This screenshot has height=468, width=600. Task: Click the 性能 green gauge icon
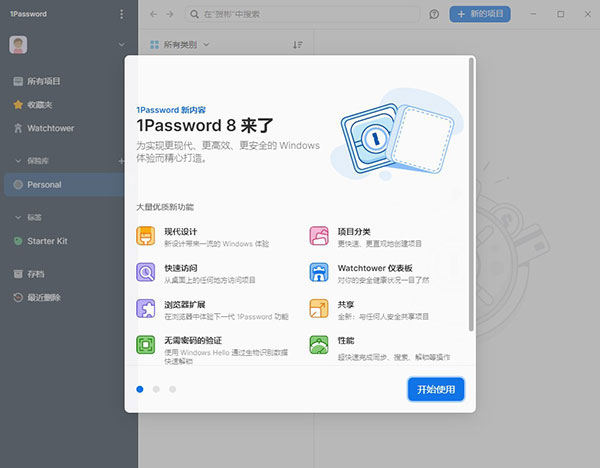[x=319, y=345]
